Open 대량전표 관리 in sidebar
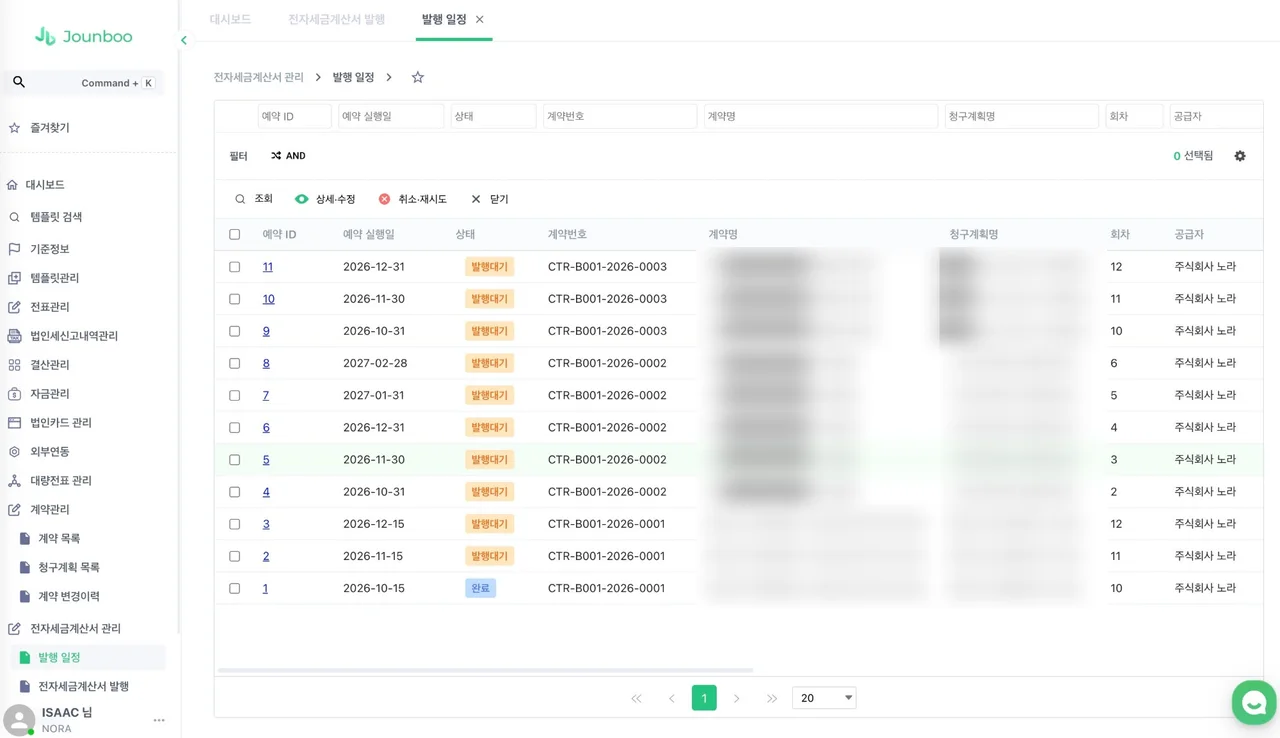Screen dimensions: 1280x738 coord(61,481)
